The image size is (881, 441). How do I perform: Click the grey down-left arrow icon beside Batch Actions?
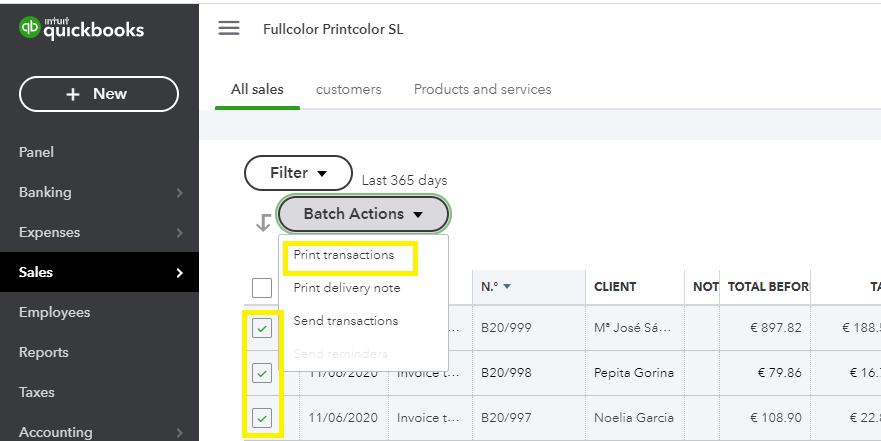click(x=263, y=223)
